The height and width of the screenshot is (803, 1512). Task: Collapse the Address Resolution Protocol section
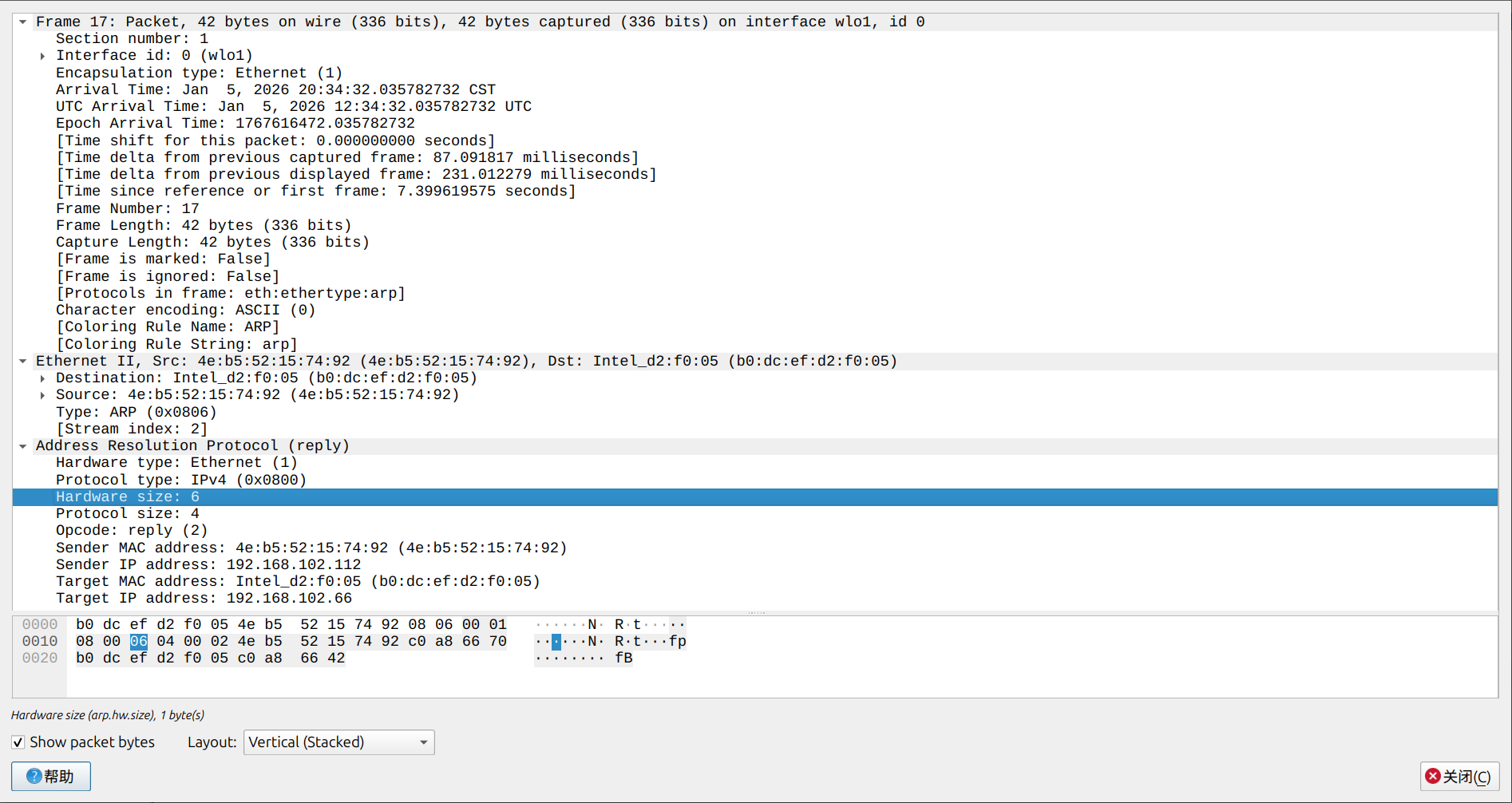tap(23, 446)
